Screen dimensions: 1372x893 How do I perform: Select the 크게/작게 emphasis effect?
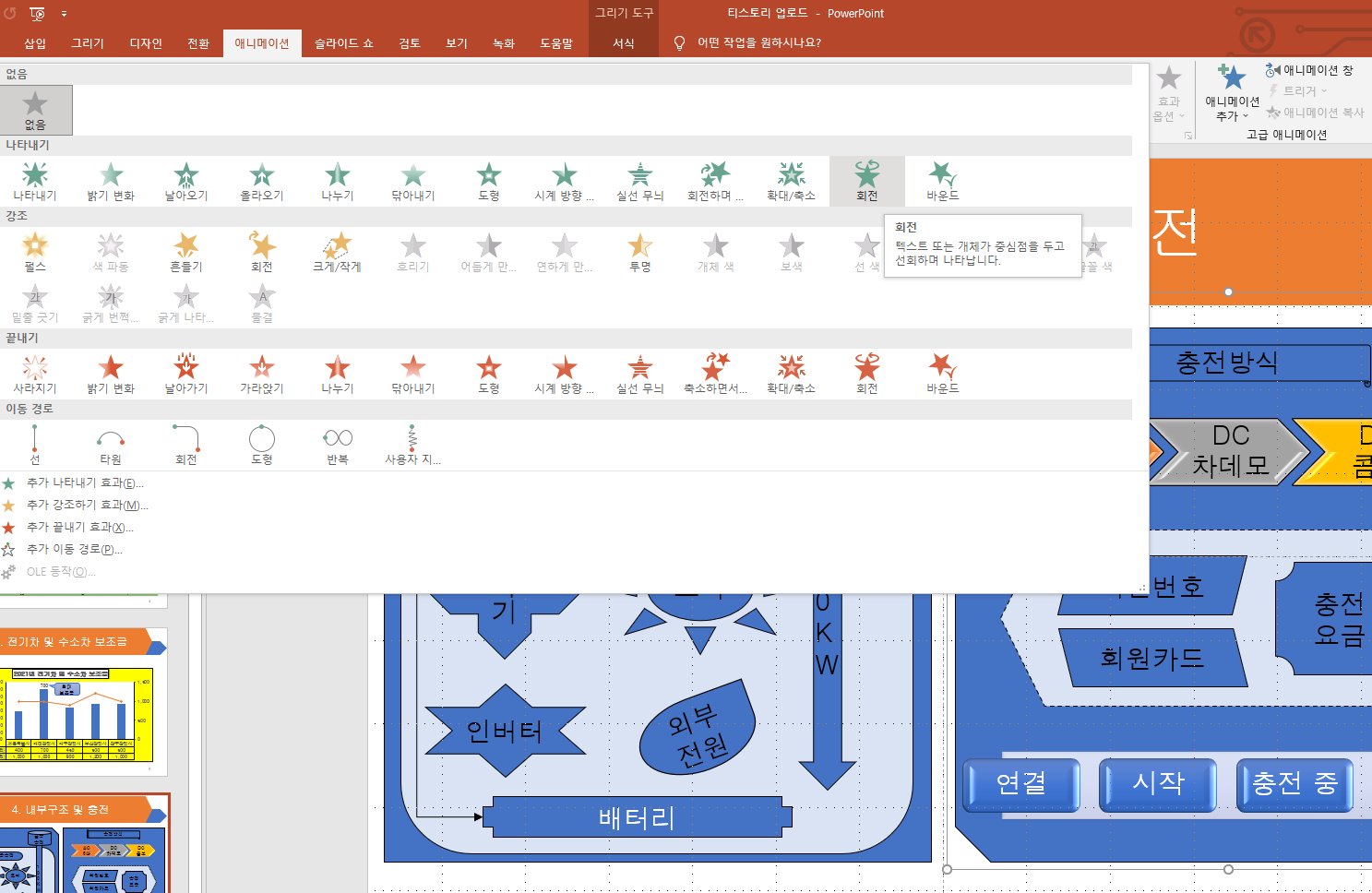pyautogui.click(x=338, y=252)
